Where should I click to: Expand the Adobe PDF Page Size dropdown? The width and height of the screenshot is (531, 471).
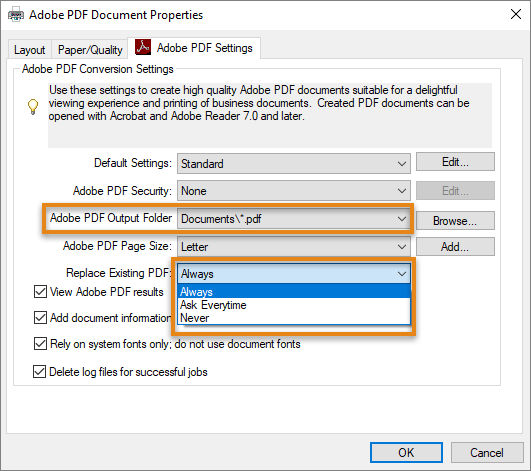(x=294, y=247)
